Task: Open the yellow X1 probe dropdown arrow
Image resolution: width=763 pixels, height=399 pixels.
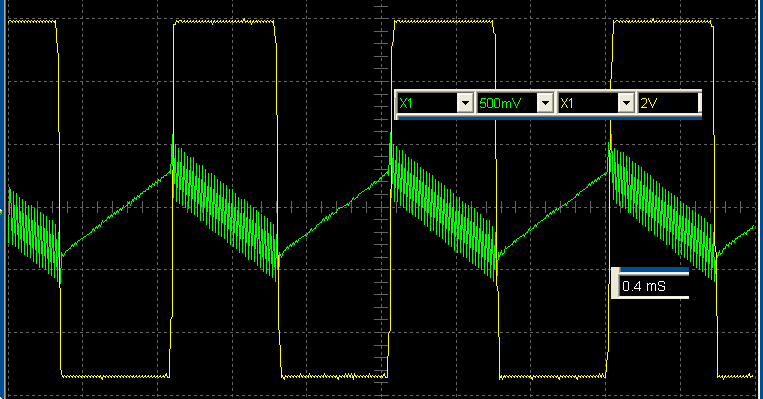Action: (x=626, y=103)
